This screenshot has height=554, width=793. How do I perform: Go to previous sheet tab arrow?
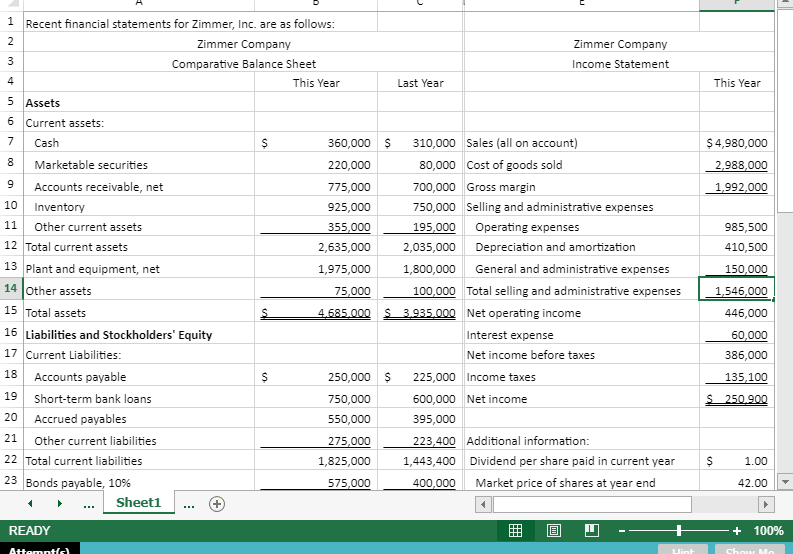click(x=30, y=503)
